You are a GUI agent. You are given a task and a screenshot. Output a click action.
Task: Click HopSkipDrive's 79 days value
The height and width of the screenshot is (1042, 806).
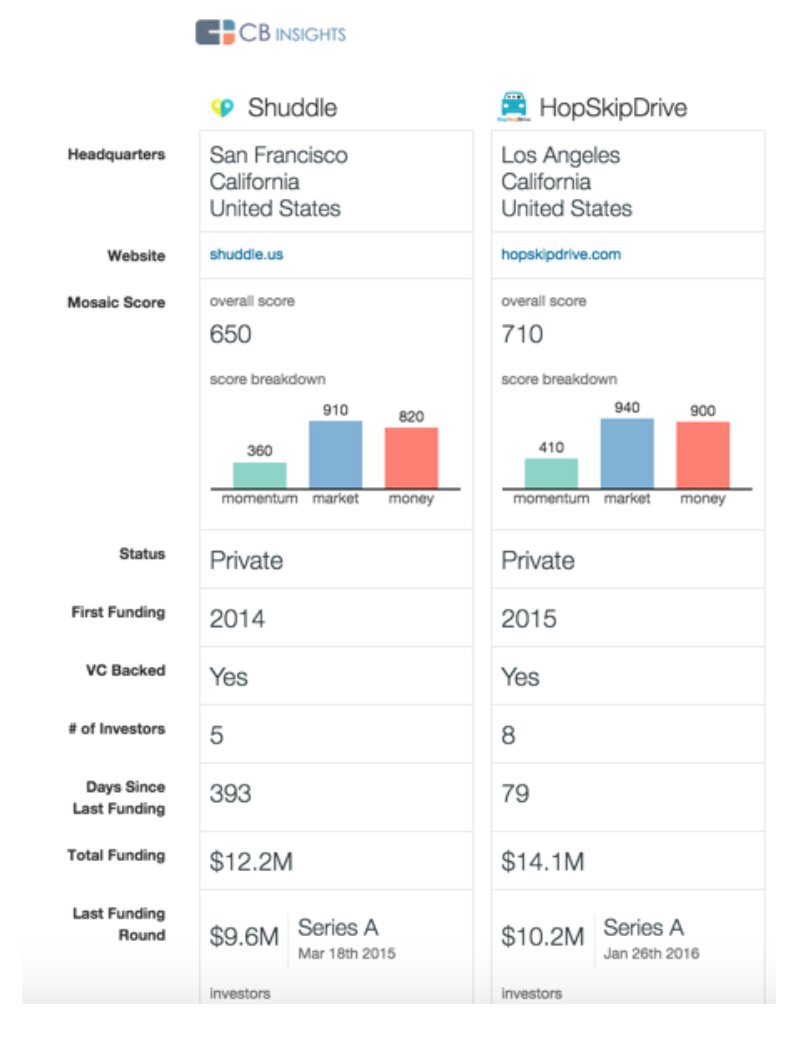click(x=515, y=793)
